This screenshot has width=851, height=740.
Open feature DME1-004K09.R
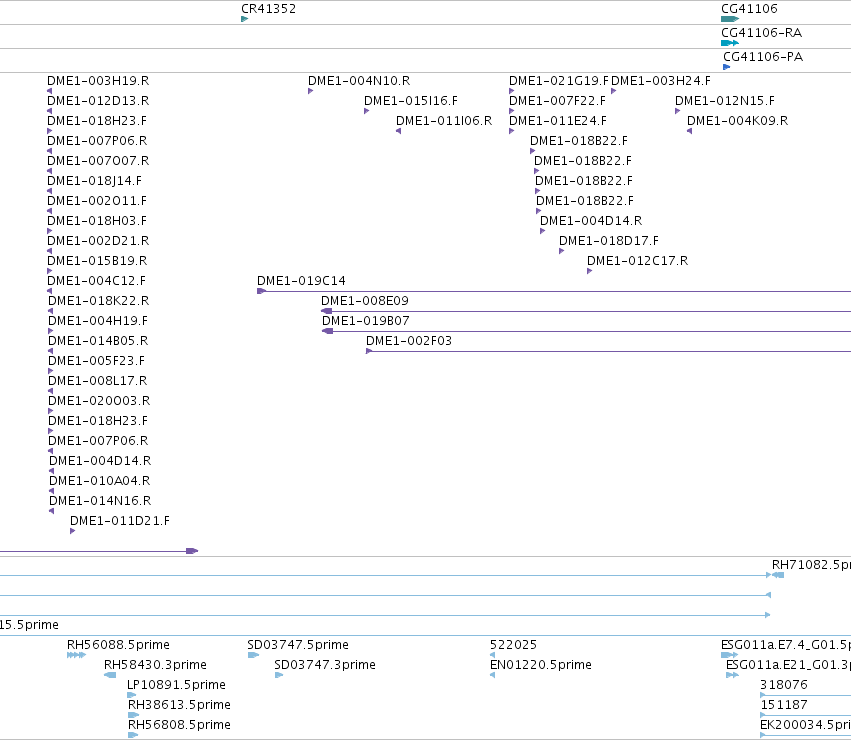[x=738, y=121]
